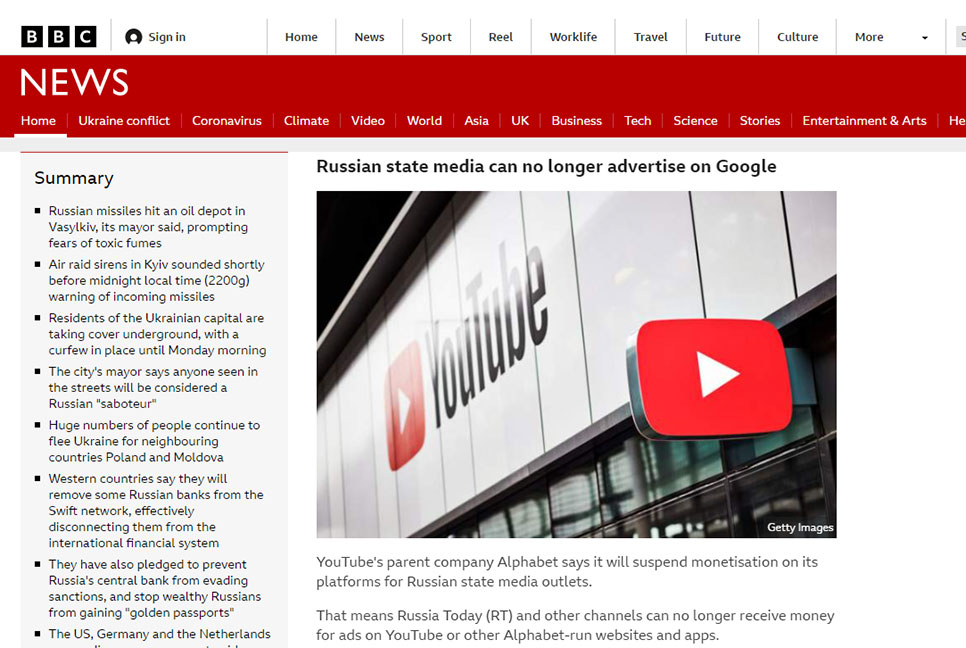The height and width of the screenshot is (648, 966).
Task: Click the BBC logo
Action: click(x=59, y=37)
